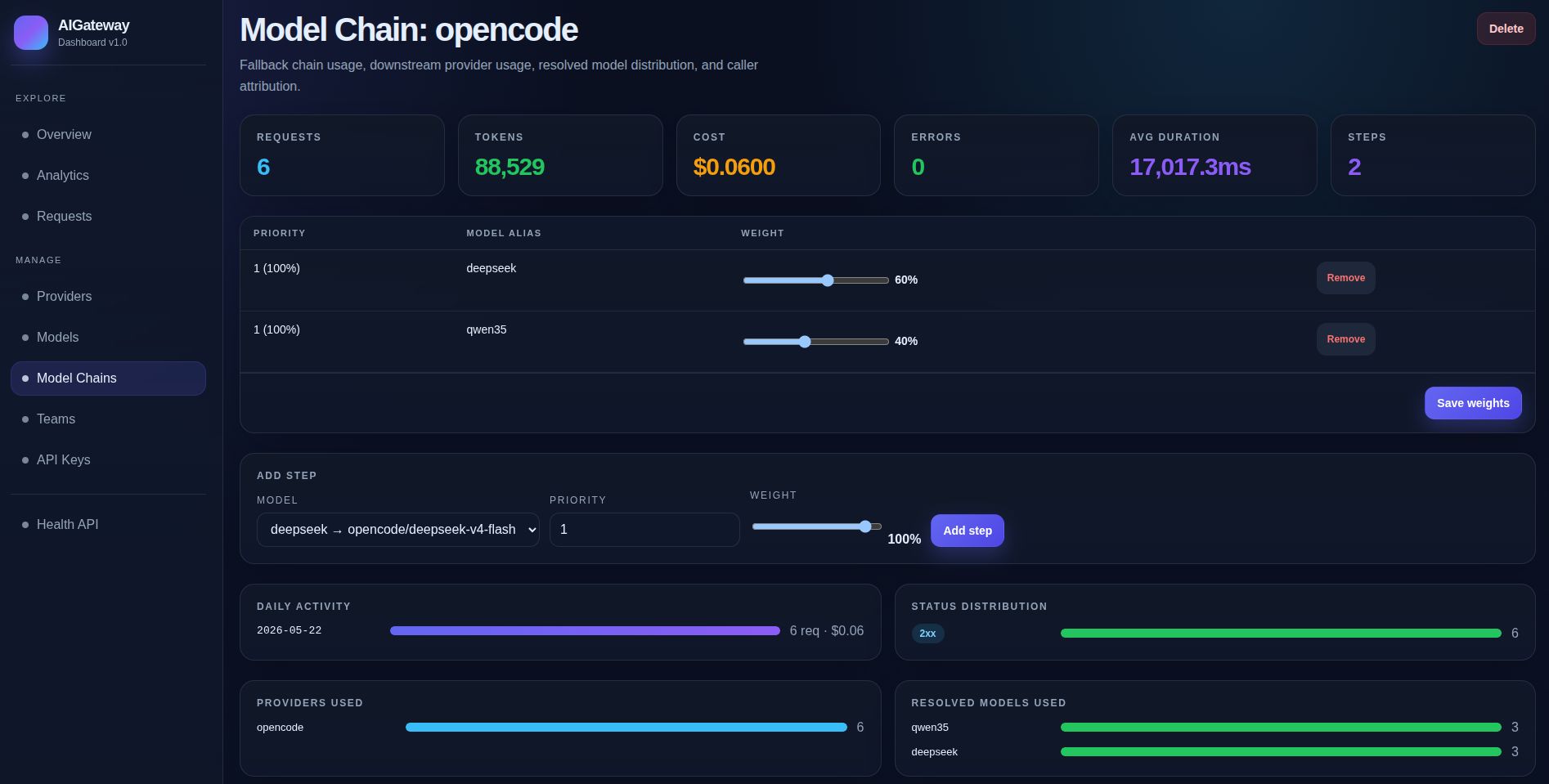
Task: Click the Avg Duration value 17,017.3ms
Action: (1190, 167)
